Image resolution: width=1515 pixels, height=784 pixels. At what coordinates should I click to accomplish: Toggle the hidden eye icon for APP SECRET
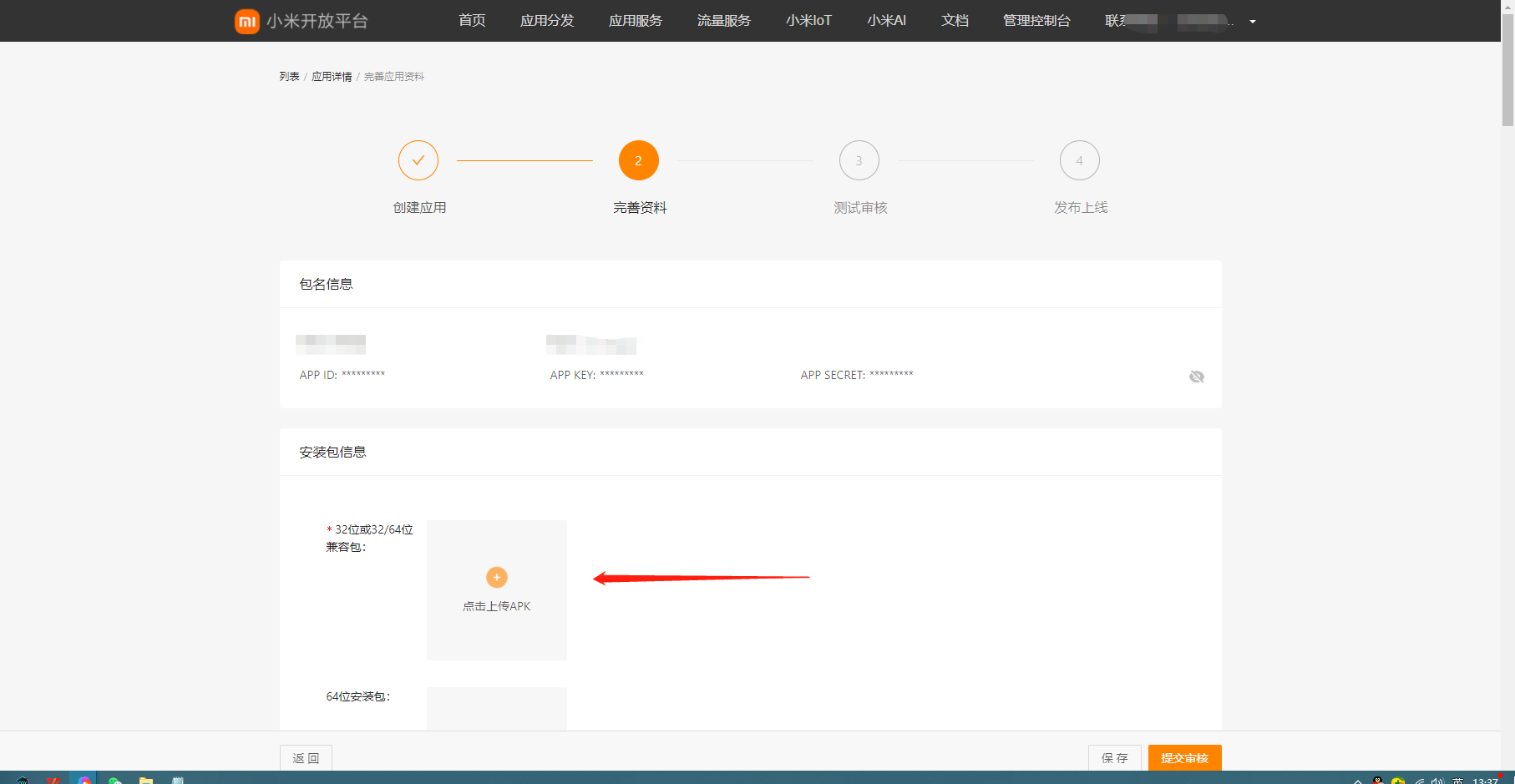1197,377
